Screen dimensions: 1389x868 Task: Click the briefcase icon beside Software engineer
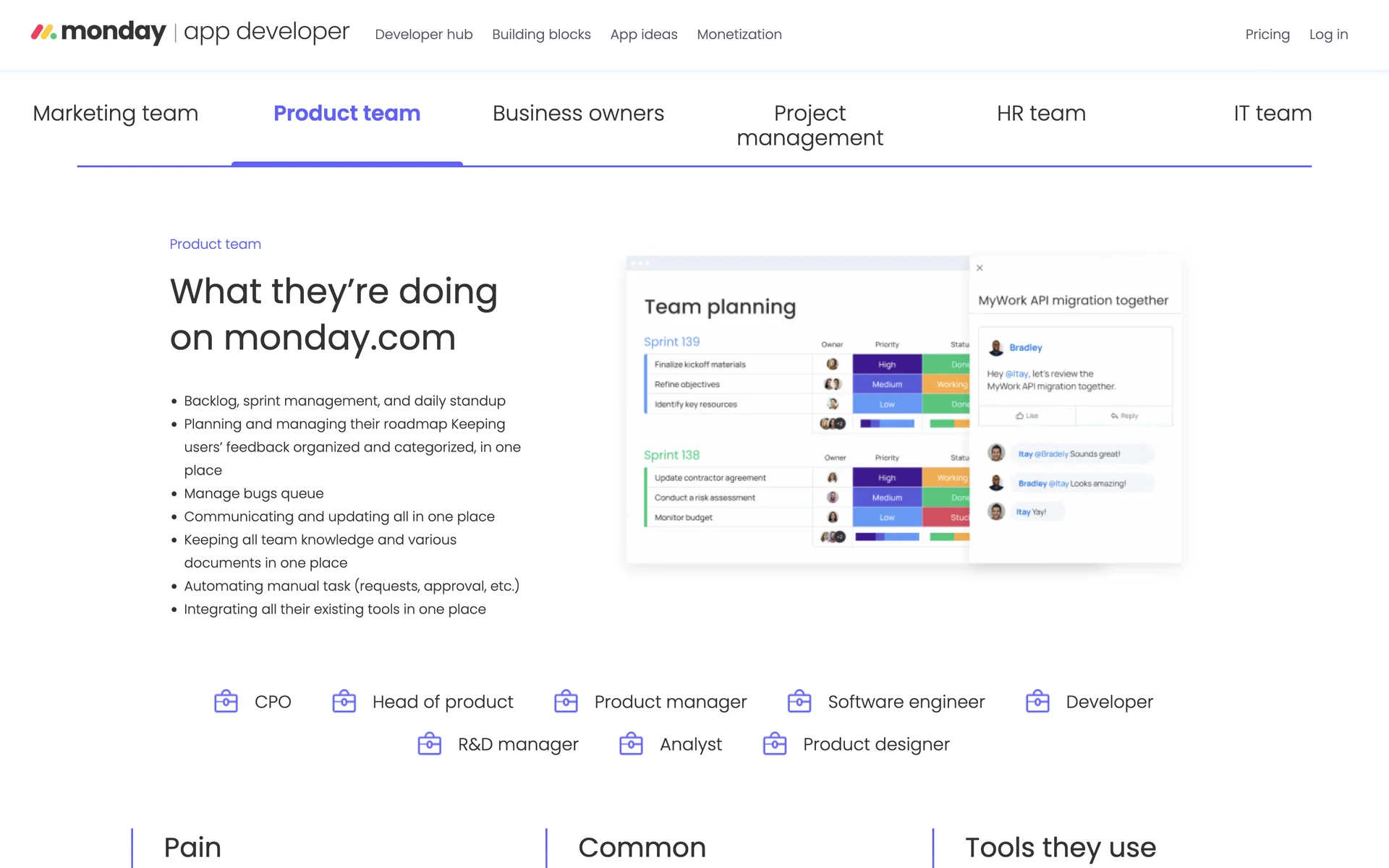click(x=799, y=702)
